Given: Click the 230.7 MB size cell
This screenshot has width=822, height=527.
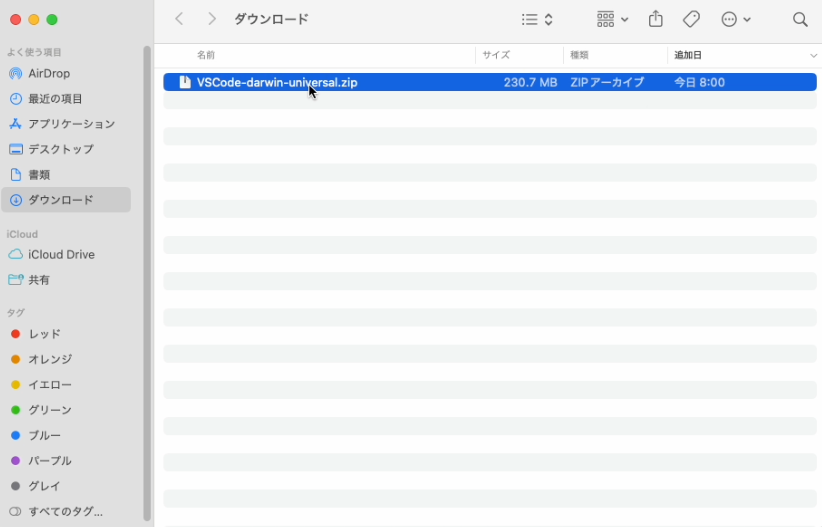Looking at the screenshot, I should coord(531,82).
